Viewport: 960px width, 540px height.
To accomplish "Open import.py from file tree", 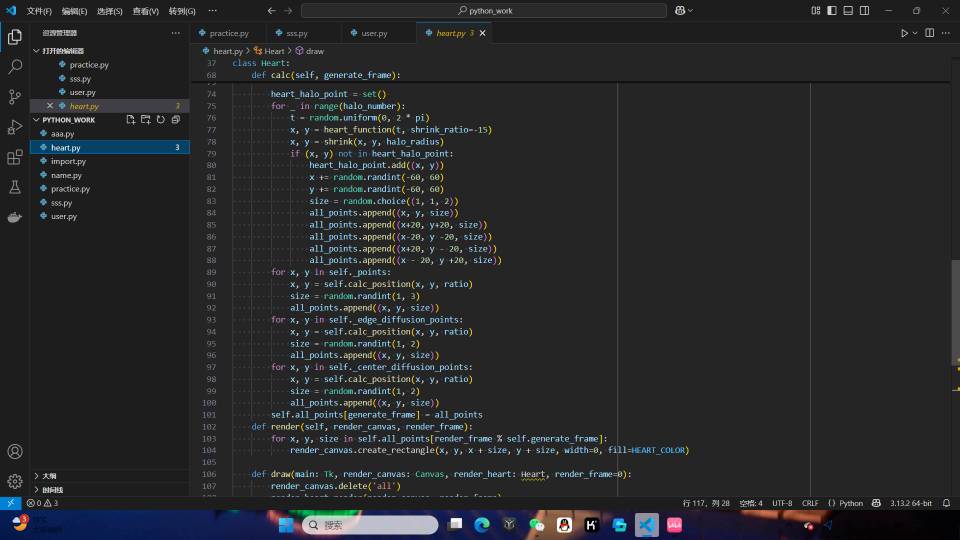I will tap(68, 161).
